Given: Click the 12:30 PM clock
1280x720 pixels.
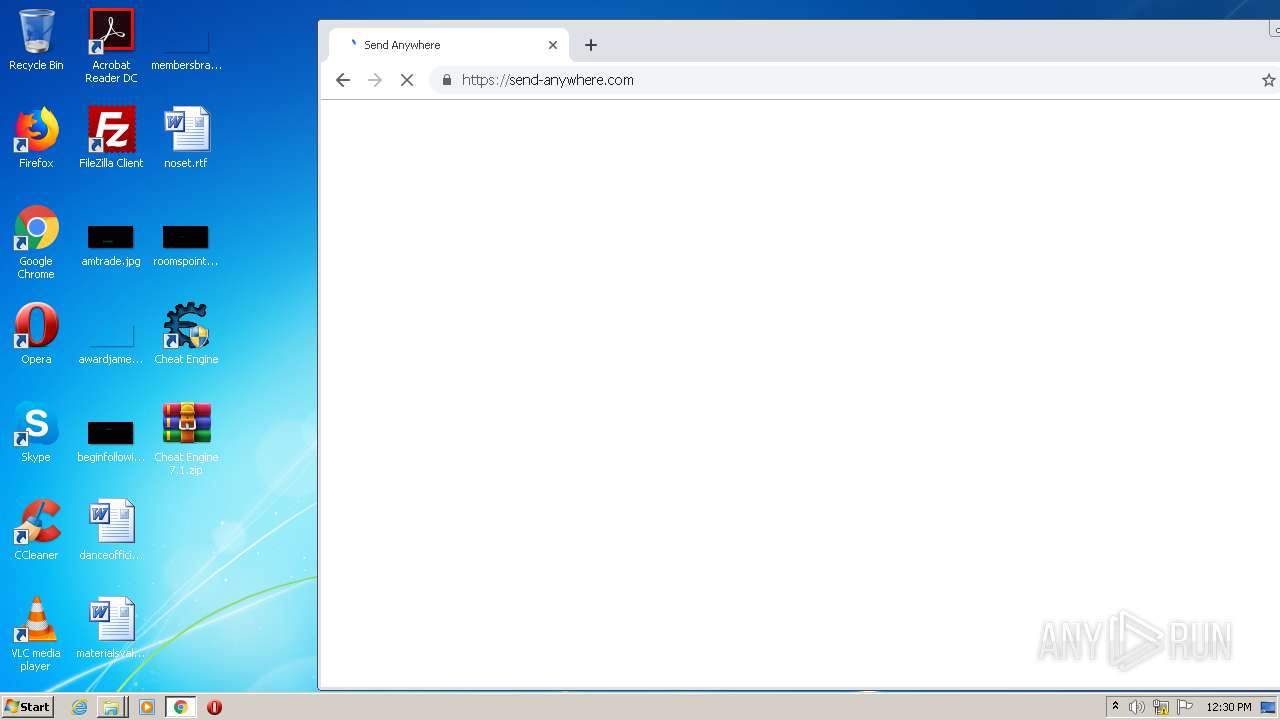Looking at the screenshot, I should point(1229,707).
